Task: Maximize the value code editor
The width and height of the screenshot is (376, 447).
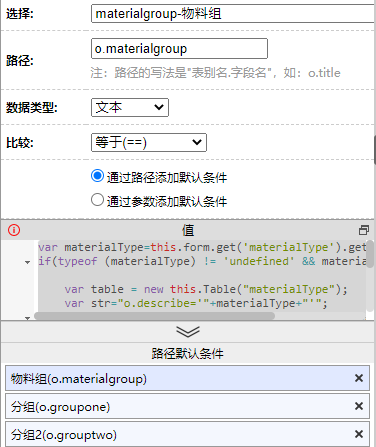Action: (364, 230)
